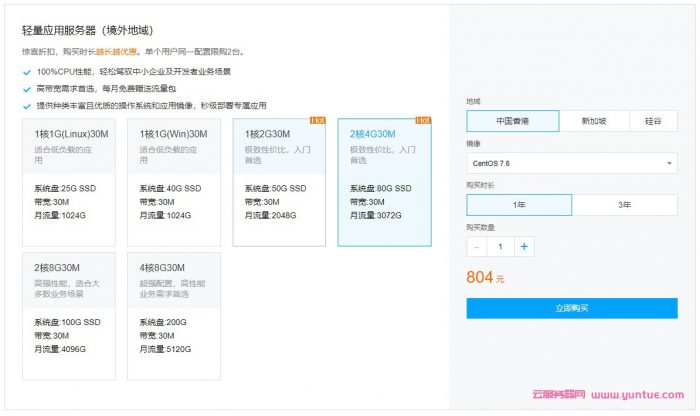The image size is (700, 416).
Task: Set purchase duration to 3年
Action: pos(624,205)
